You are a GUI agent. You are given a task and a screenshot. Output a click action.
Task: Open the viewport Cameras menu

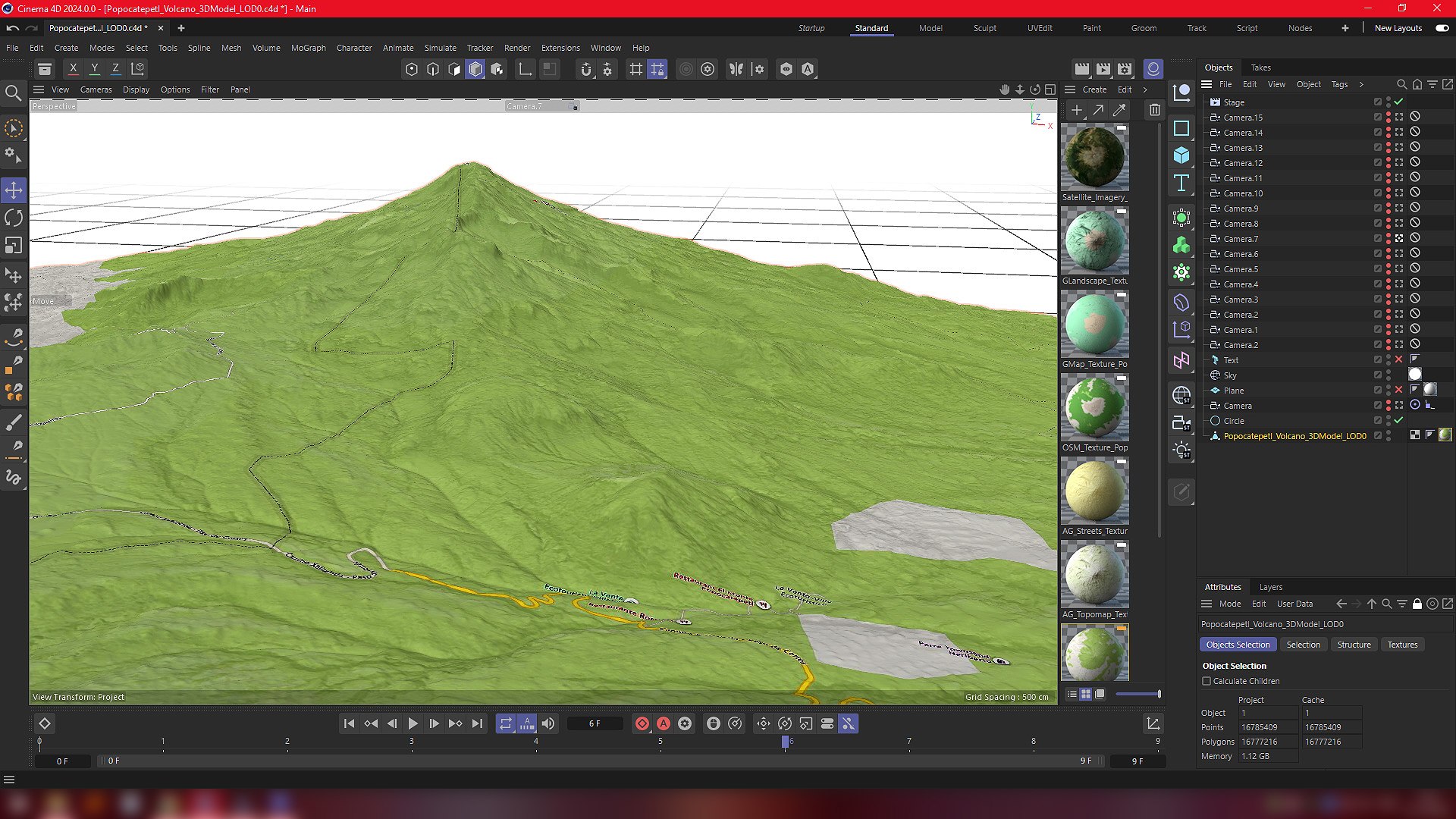tap(96, 89)
